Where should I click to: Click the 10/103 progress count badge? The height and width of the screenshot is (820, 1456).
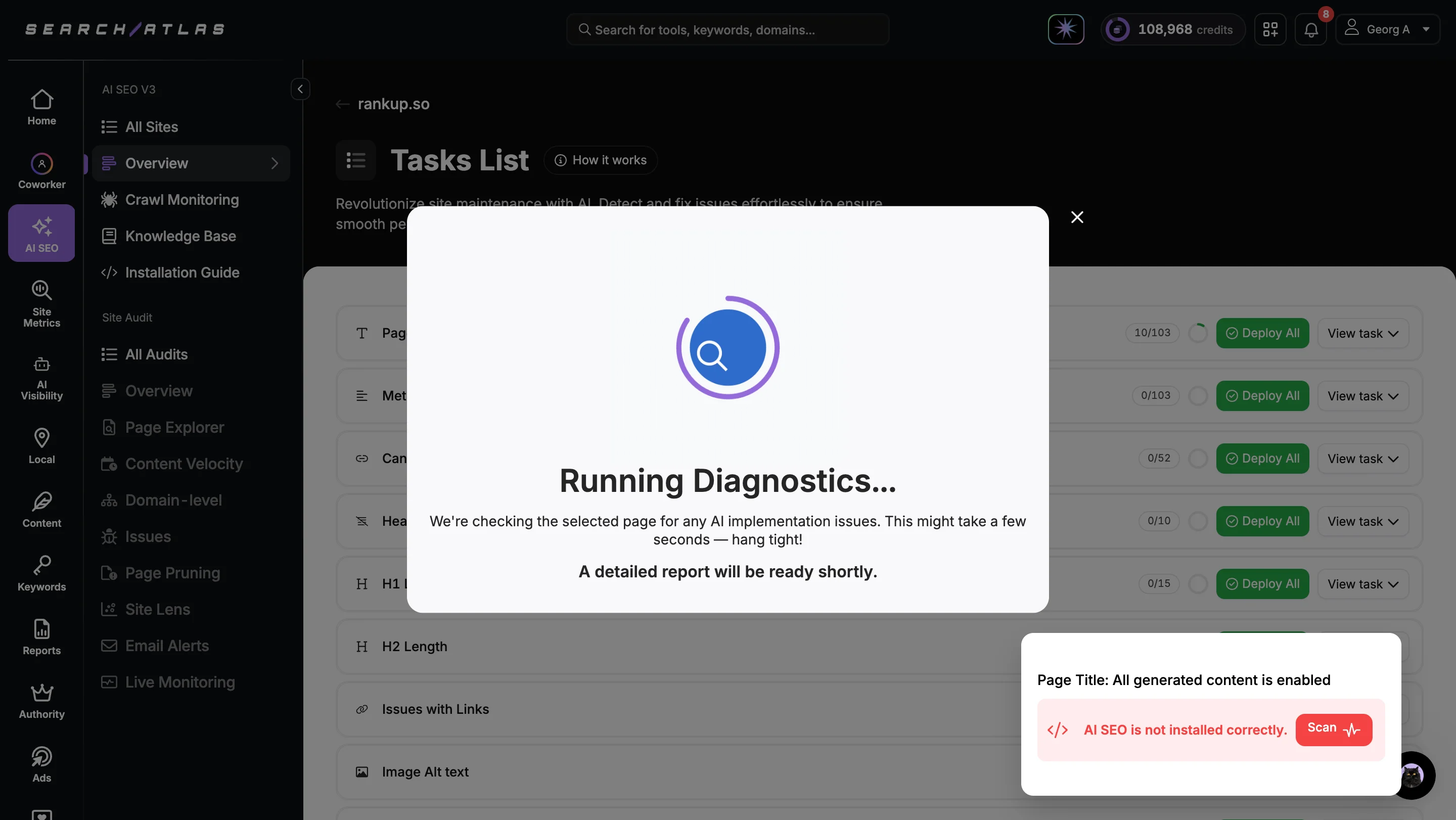(x=1152, y=332)
